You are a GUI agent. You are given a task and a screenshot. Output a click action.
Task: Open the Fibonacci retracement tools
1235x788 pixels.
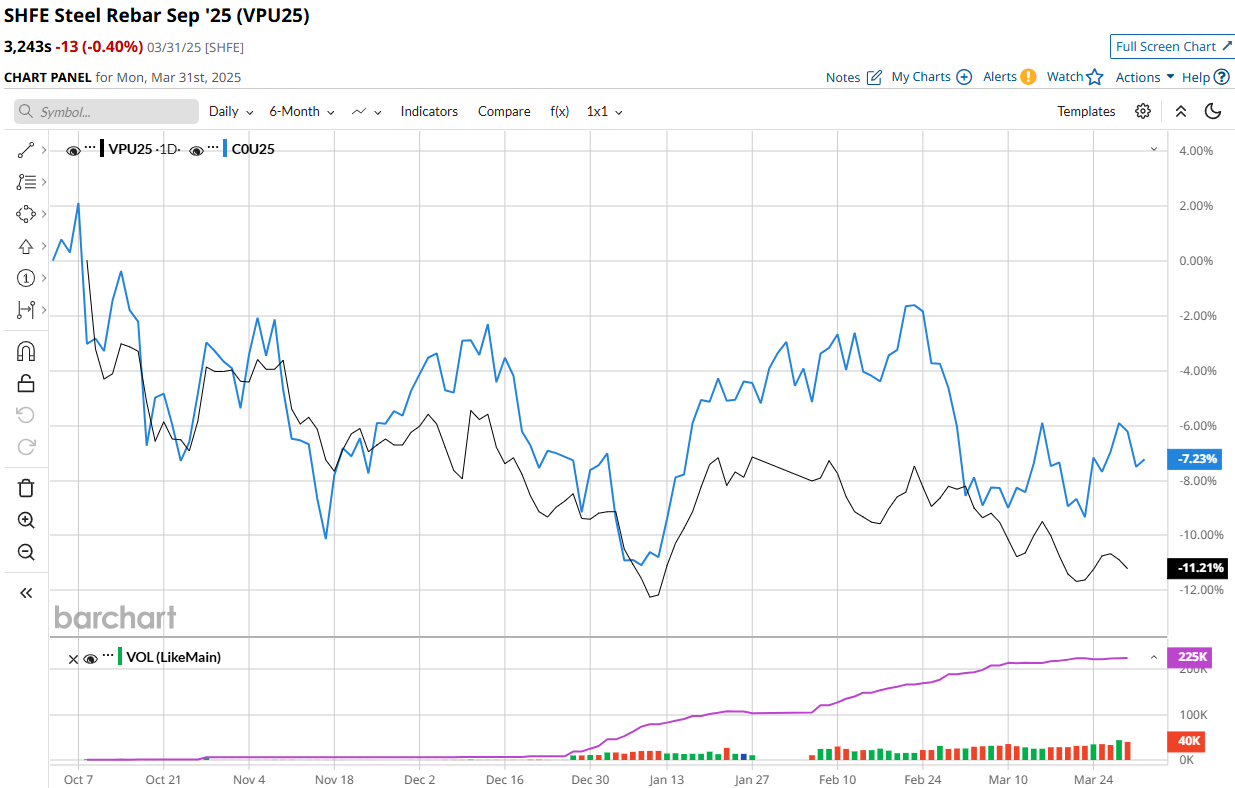point(26,182)
